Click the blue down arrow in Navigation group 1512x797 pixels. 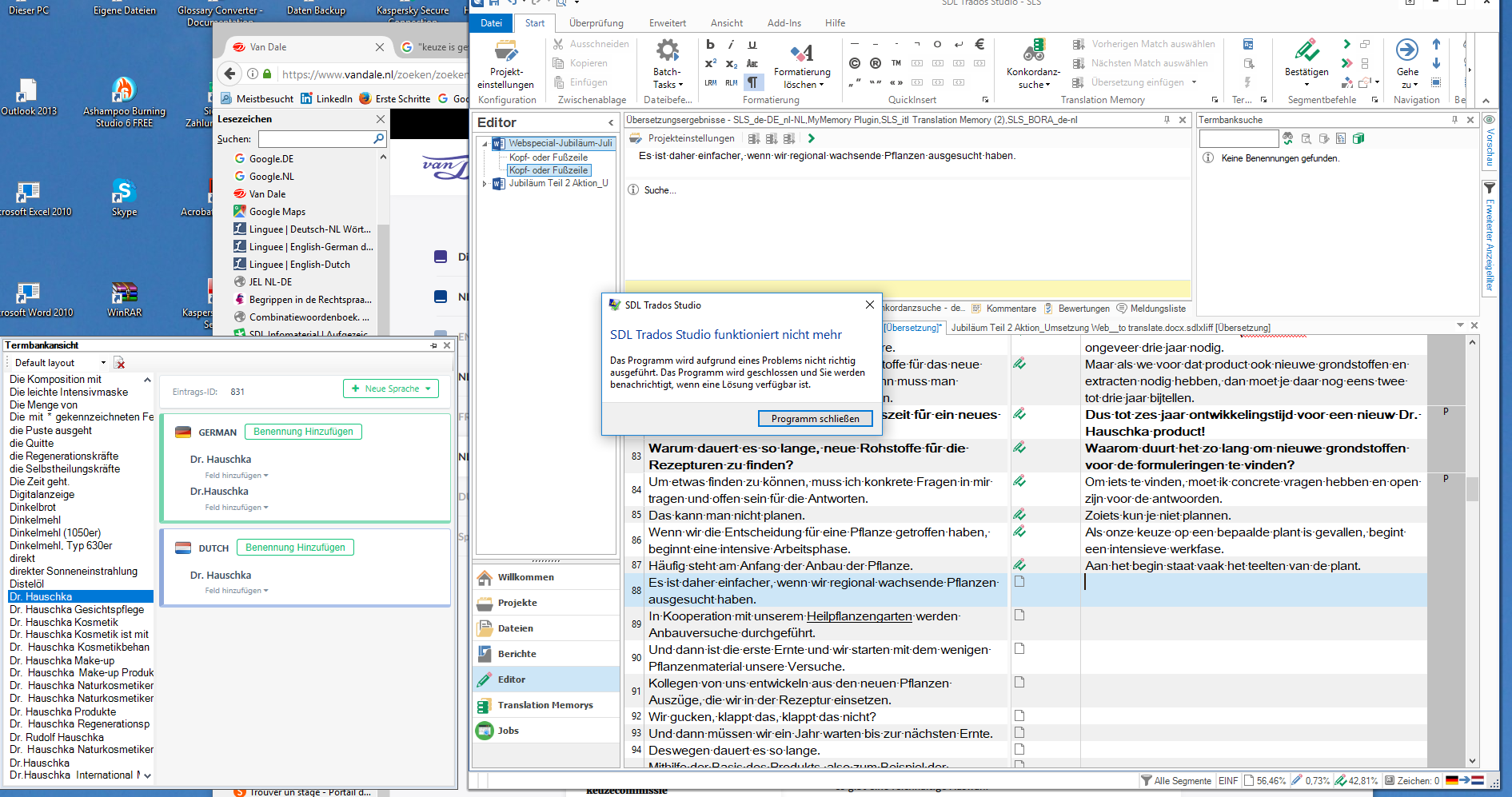[x=1436, y=63]
